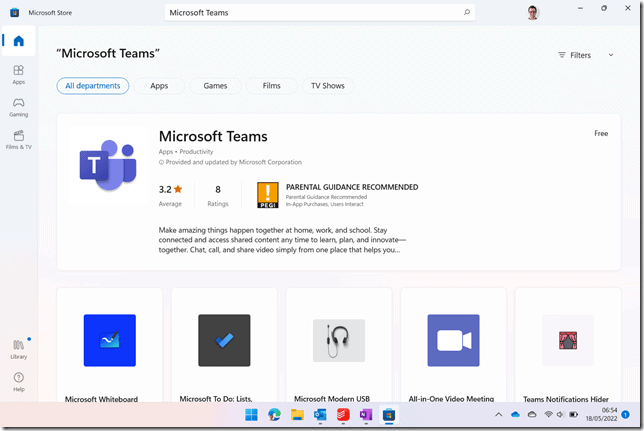Image resolution: width=644 pixels, height=431 pixels.
Task: Select the Films filter chip
Action: click(x=271, y=86)
